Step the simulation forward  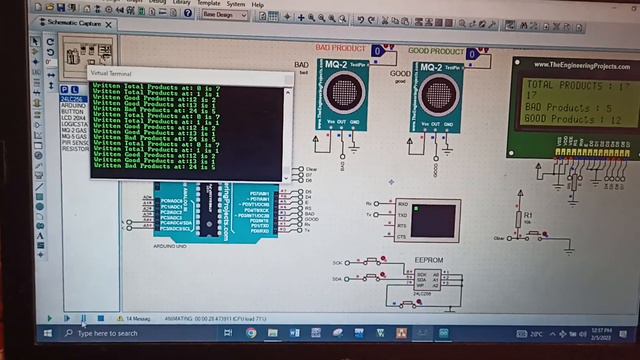point(67,318)
